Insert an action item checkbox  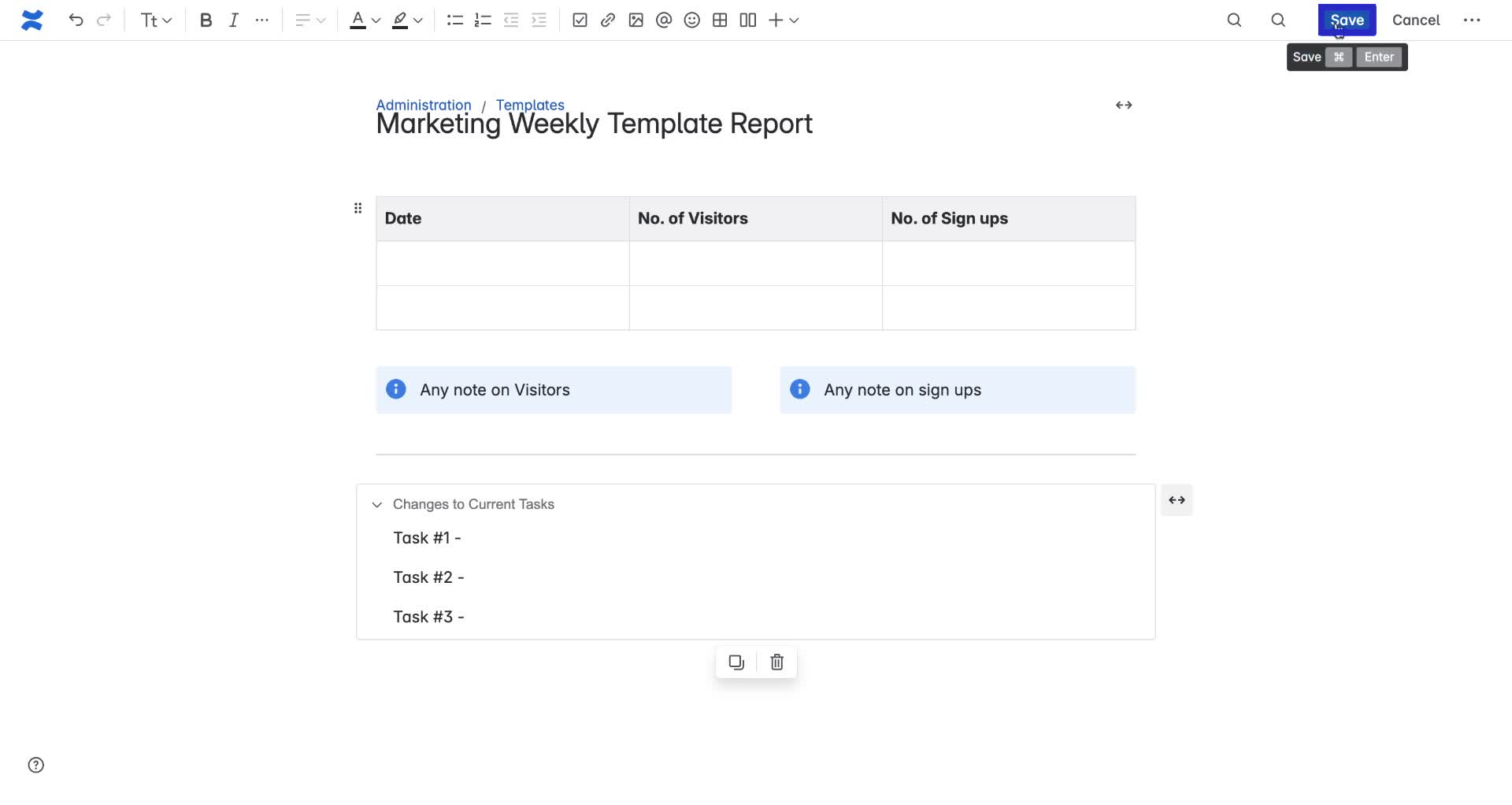point(580,20)
